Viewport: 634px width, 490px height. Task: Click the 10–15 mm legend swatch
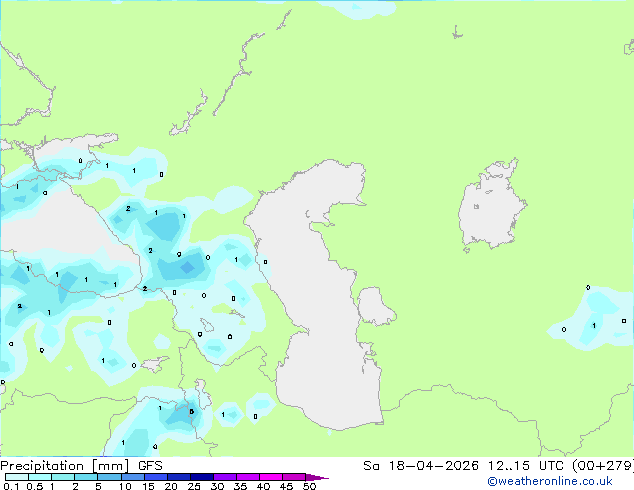(132, 477)
